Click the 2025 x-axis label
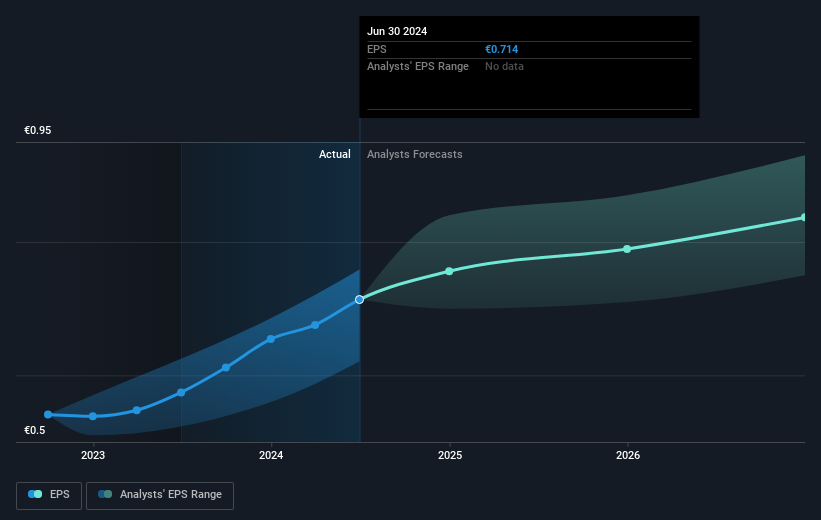Screen dimensions: 821x520 [450, 455]
